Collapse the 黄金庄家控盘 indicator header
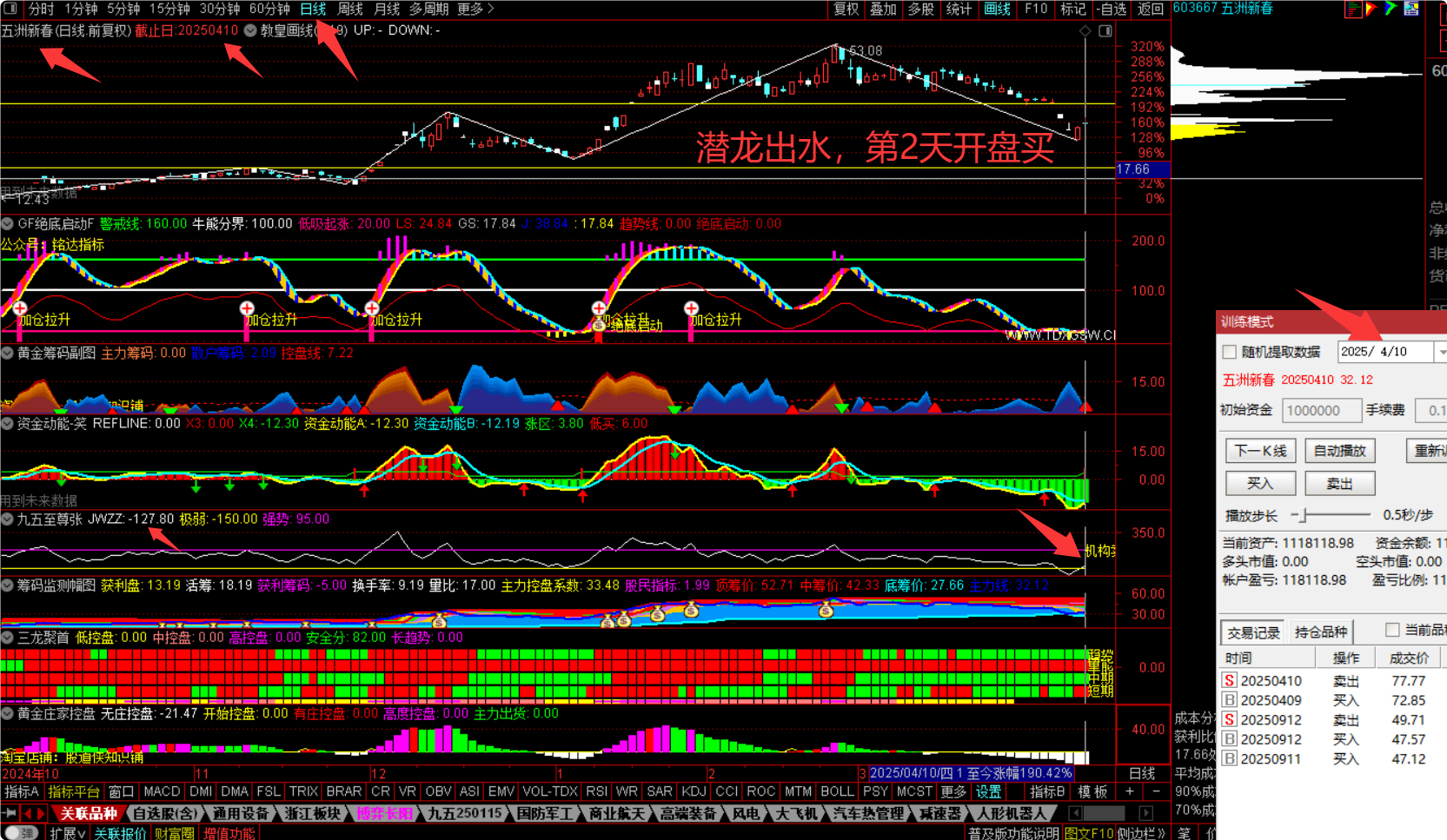This screenshot has width=1447, height=840. pos(7,714)
